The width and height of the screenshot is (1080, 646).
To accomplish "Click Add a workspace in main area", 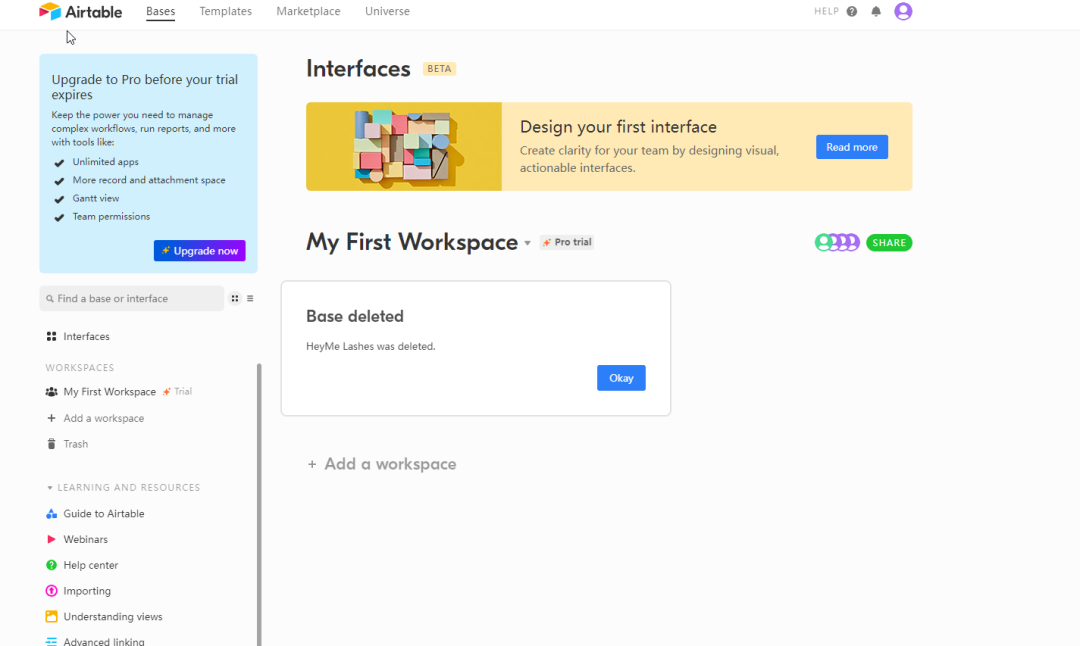I will tap(381, 464).
